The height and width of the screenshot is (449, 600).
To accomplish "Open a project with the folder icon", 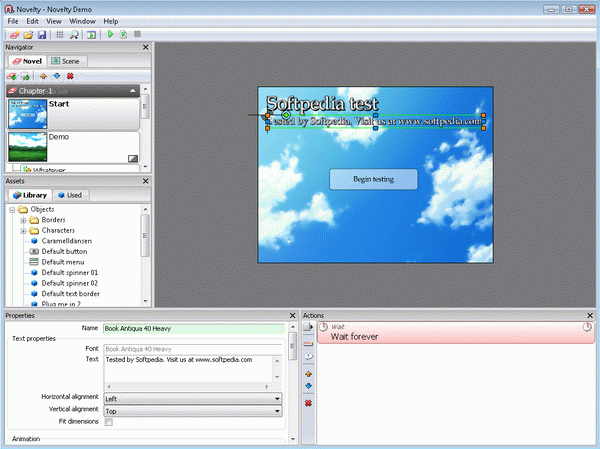I will 28,35.
